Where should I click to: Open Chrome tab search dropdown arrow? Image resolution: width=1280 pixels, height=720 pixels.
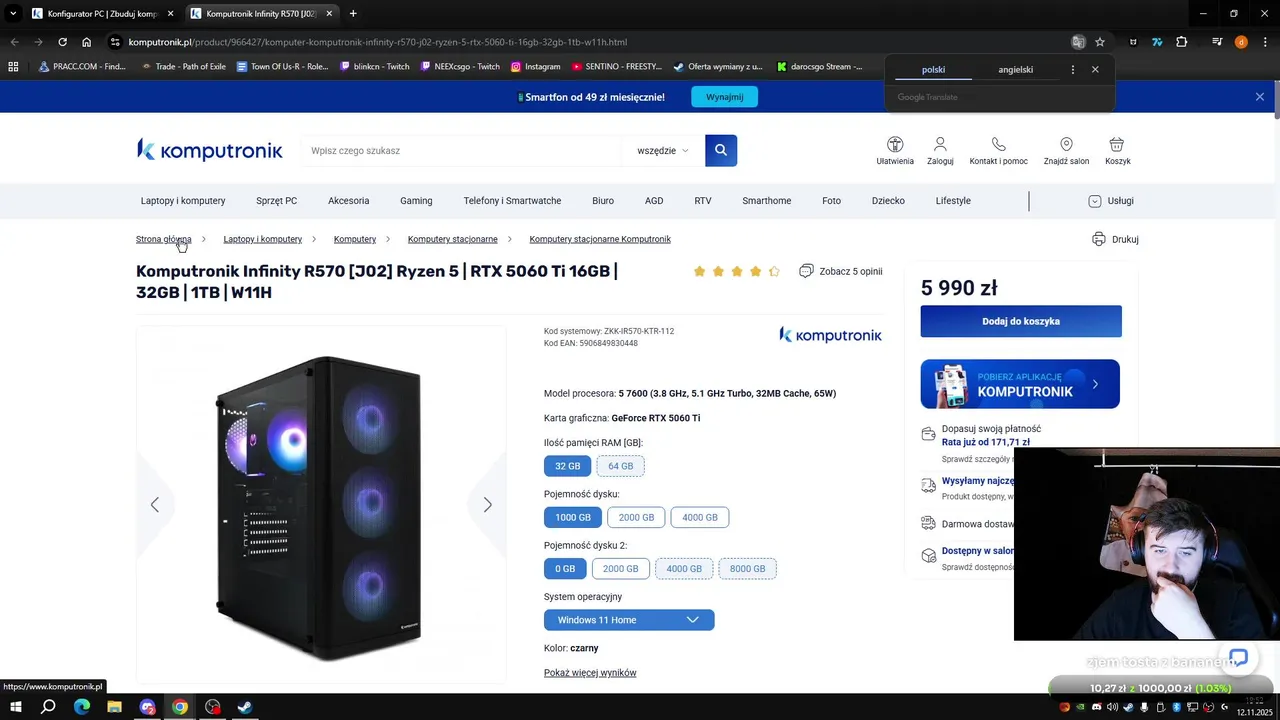tap(13, 13)
